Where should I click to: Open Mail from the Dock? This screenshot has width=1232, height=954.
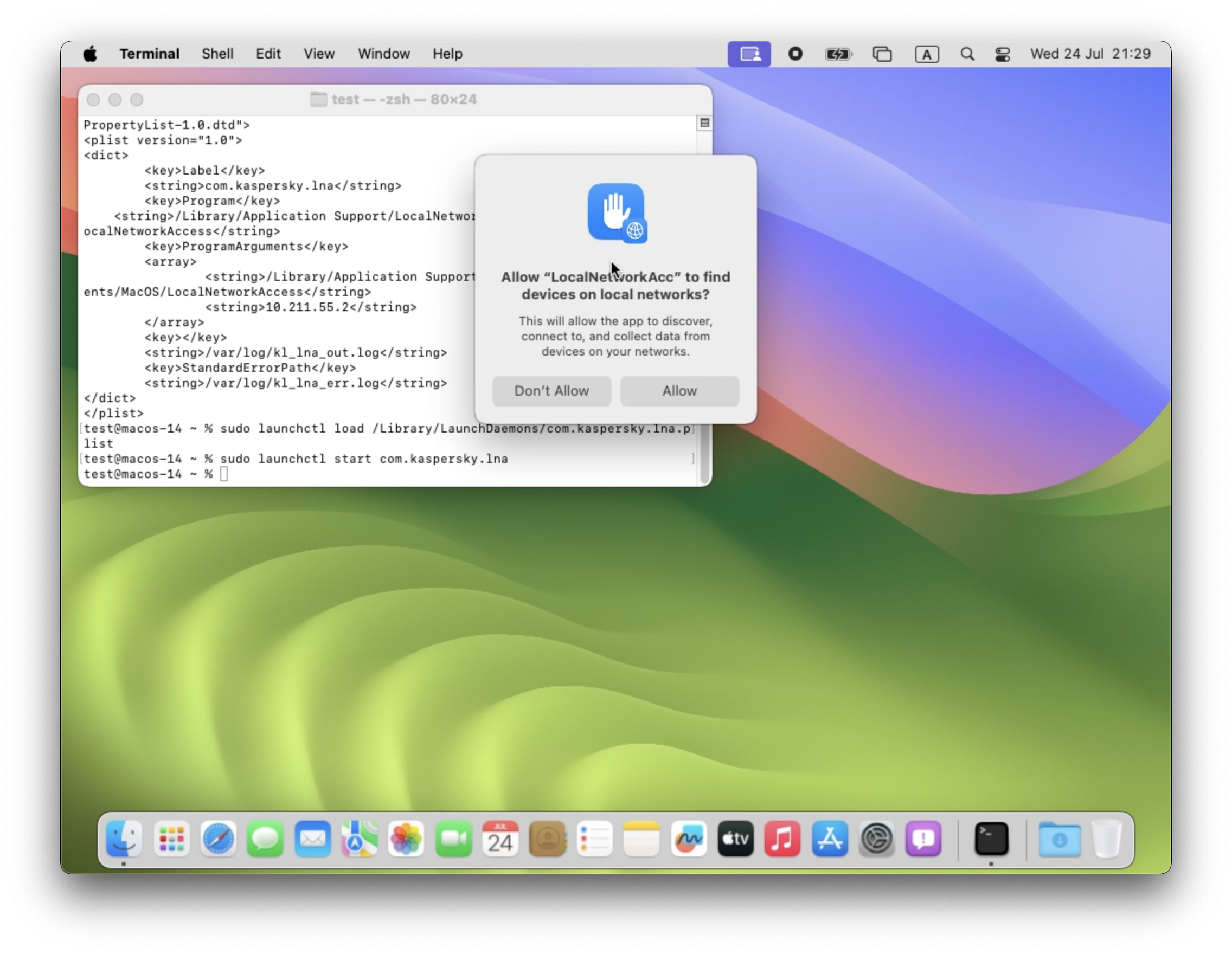tap(312, 839)
